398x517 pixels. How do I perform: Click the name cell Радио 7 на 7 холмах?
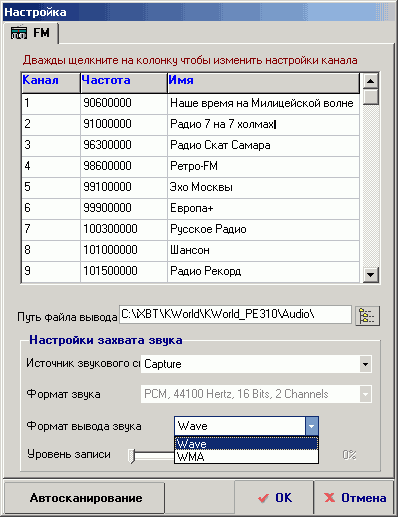click(x=263, y=125)
